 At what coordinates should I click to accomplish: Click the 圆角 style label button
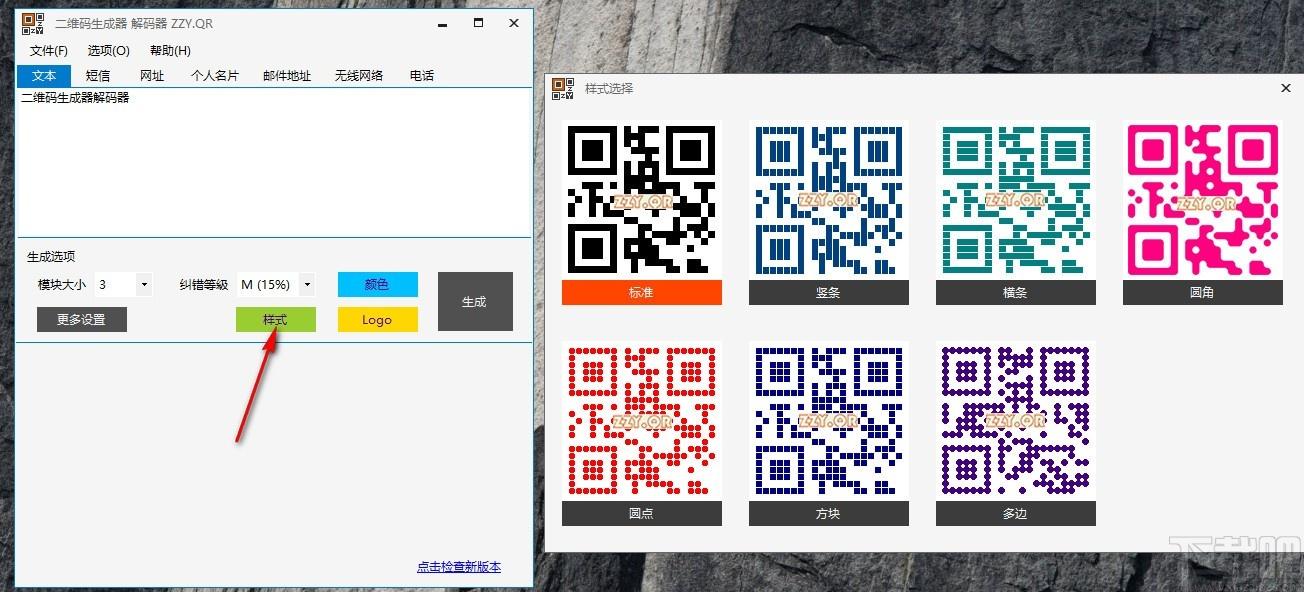1203,292
